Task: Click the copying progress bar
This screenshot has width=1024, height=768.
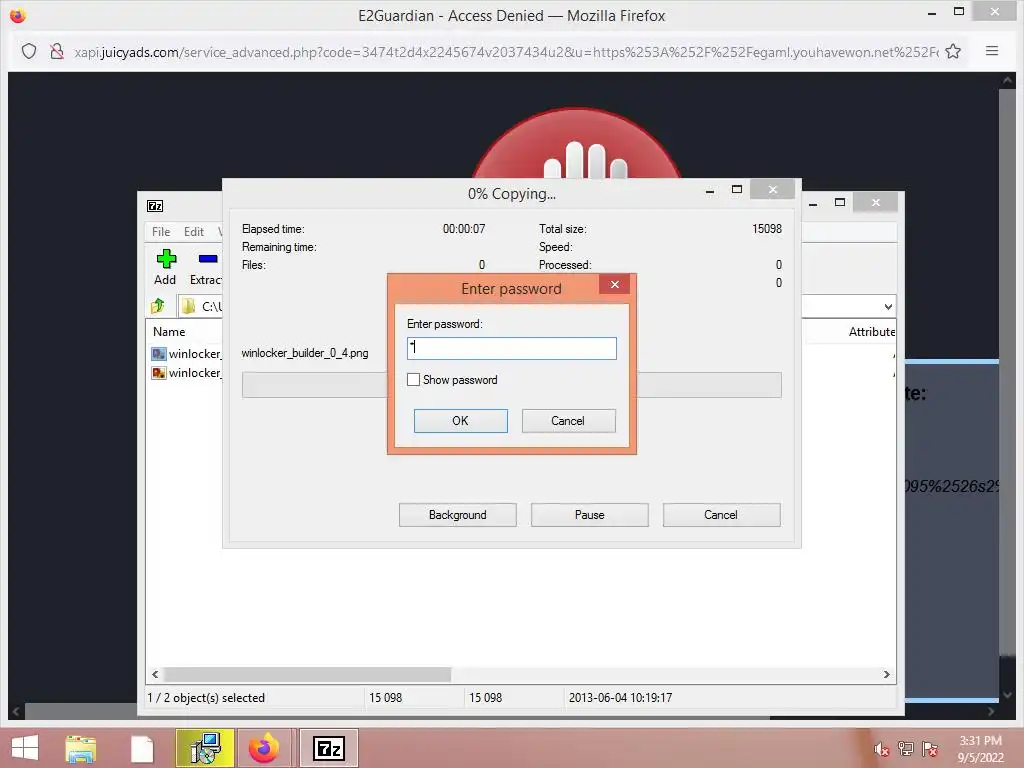Action: tap(511, 385)
